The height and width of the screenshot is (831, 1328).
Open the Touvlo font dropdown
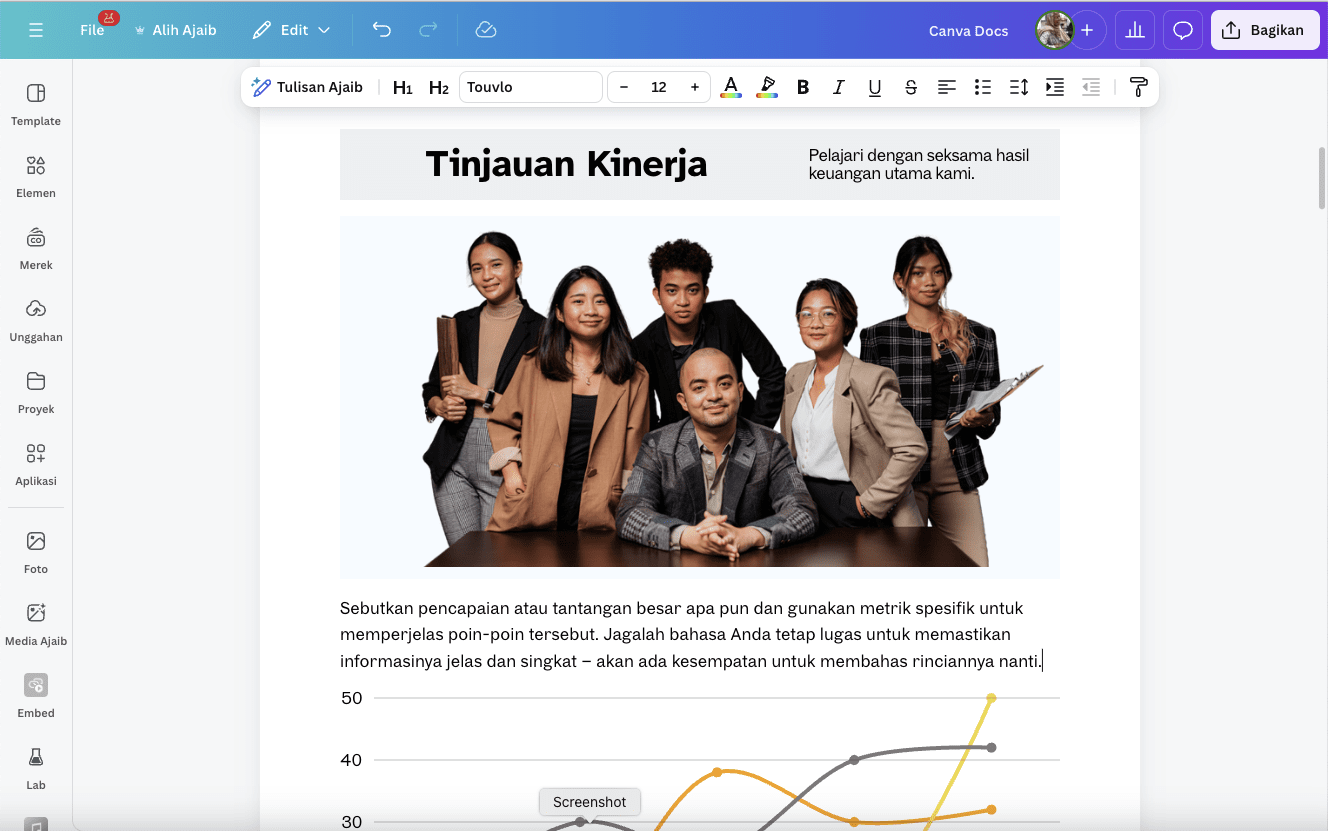pyautogui.click(x=530, y=87)
